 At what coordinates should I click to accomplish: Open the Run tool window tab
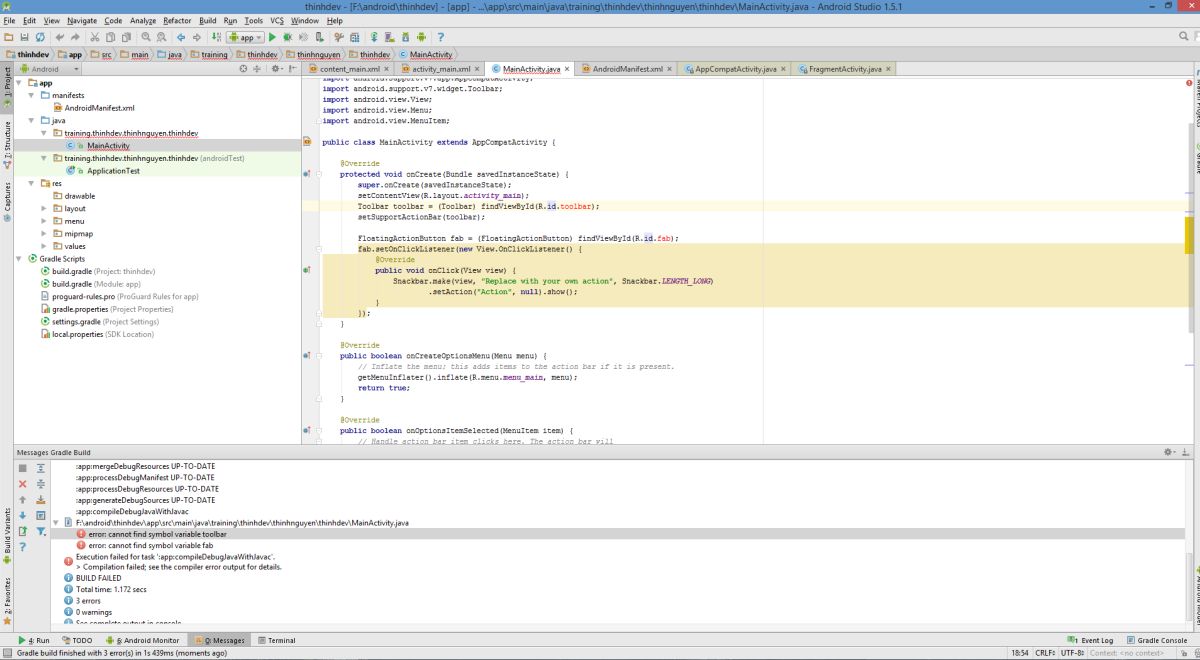pos(34,640)
